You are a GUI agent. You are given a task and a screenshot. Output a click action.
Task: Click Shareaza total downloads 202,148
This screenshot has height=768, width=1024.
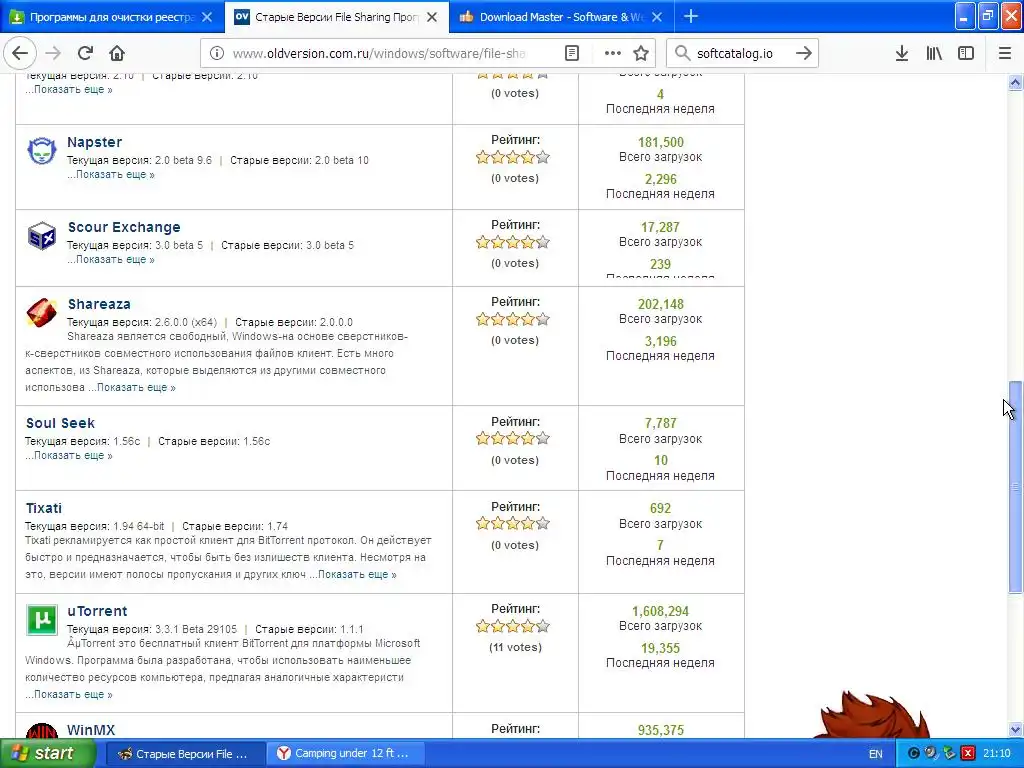[661, 304]
